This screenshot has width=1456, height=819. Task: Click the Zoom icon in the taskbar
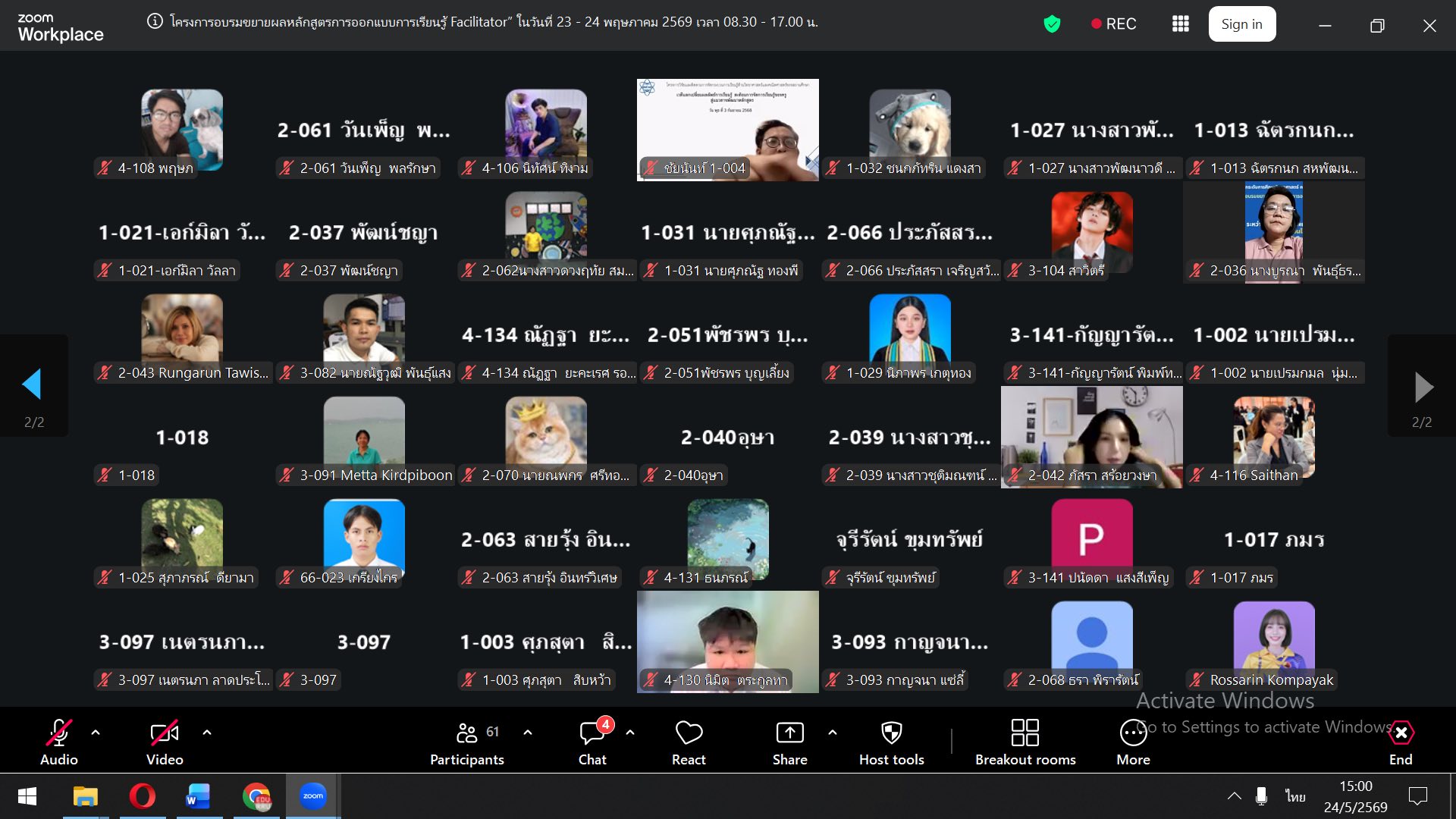(x=312, y=796)
